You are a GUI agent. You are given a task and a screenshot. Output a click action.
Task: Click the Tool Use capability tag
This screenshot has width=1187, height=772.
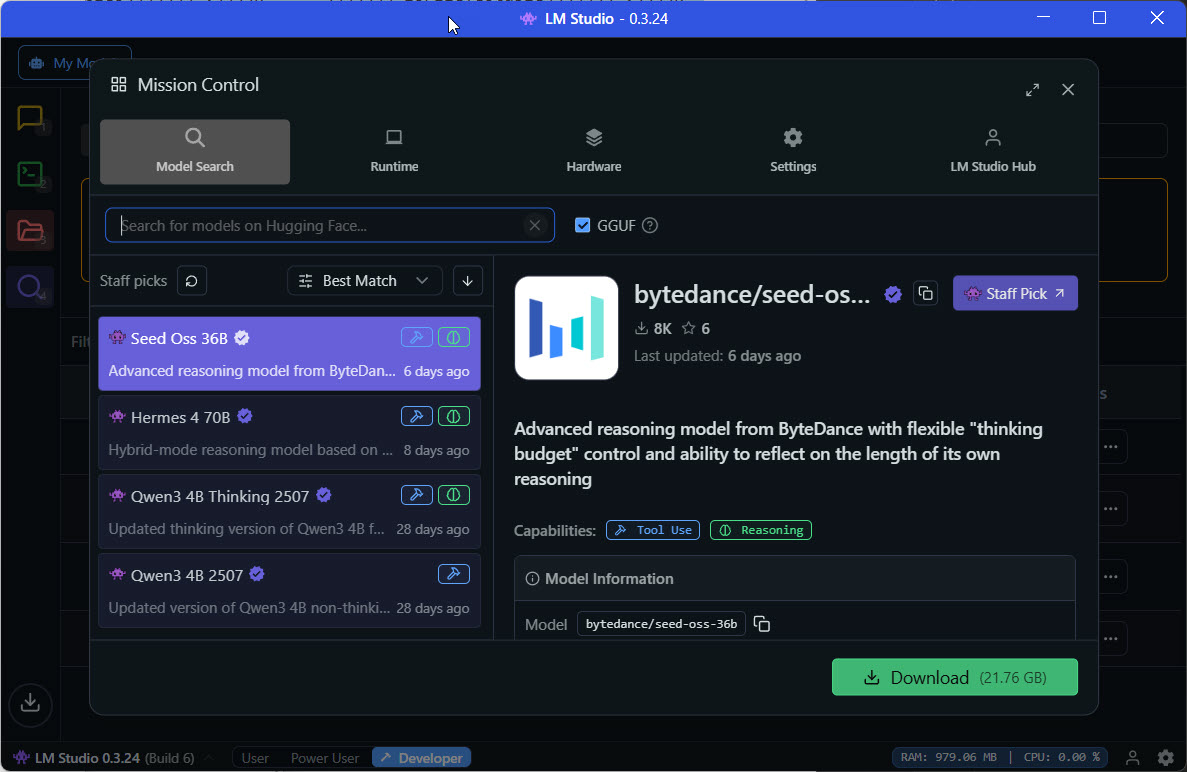click(x=653, y=530)
